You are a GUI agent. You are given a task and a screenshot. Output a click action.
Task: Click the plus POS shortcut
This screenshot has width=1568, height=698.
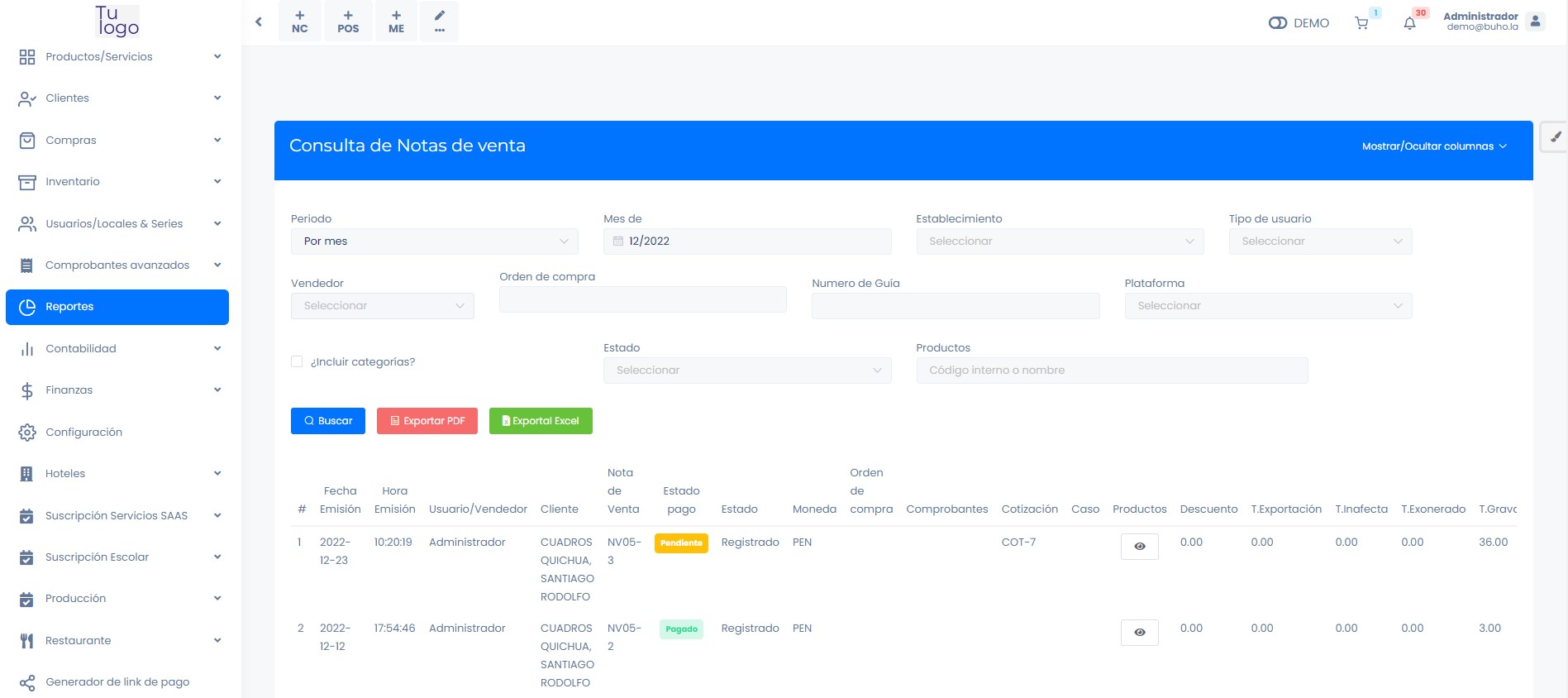tap(348, 22)
